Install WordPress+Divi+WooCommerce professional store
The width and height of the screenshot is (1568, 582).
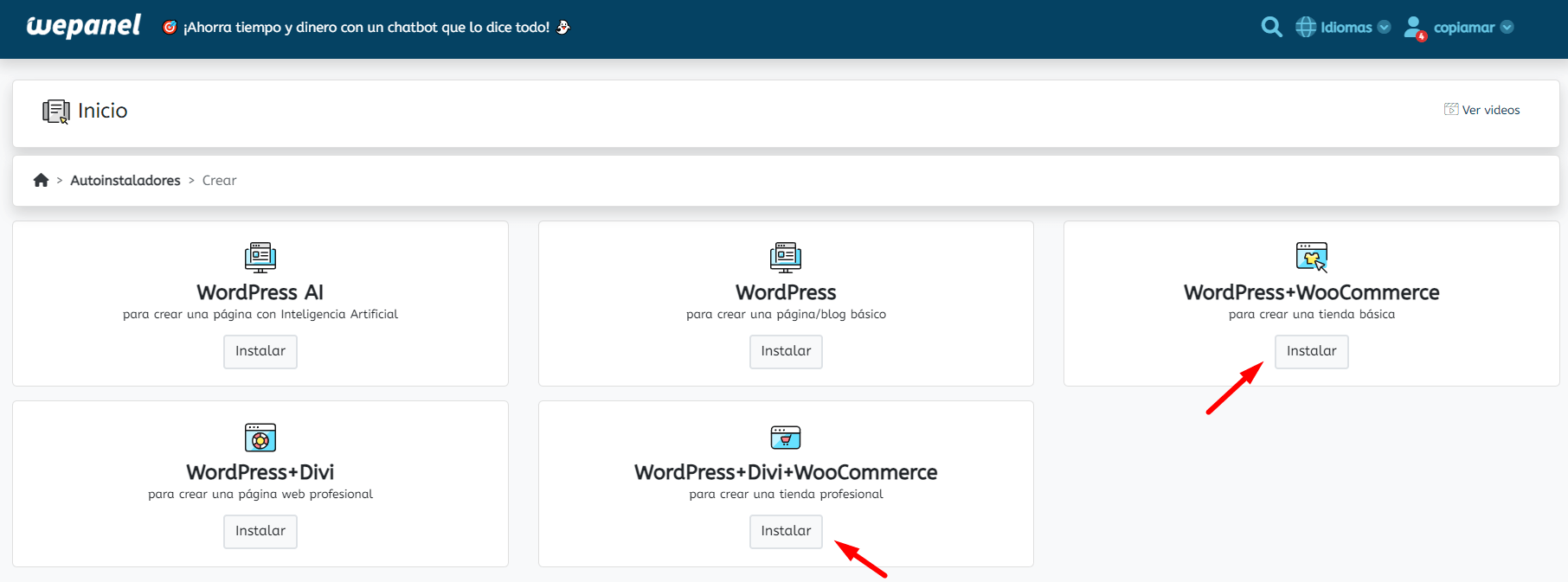[786, 531]
